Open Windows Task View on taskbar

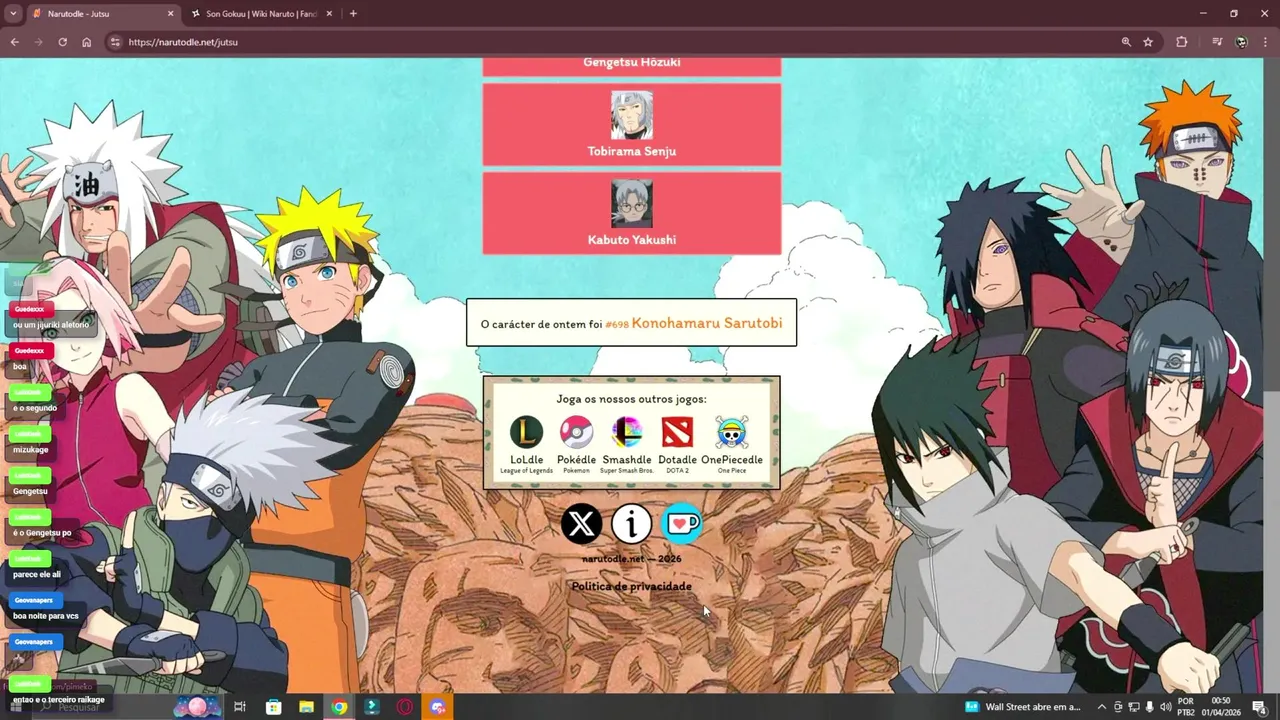click(240, 707)
